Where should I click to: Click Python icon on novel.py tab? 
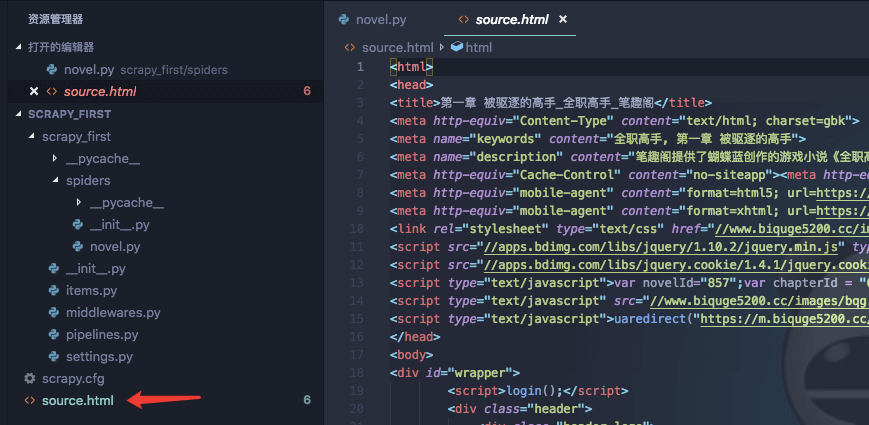[x=344, y=19]
